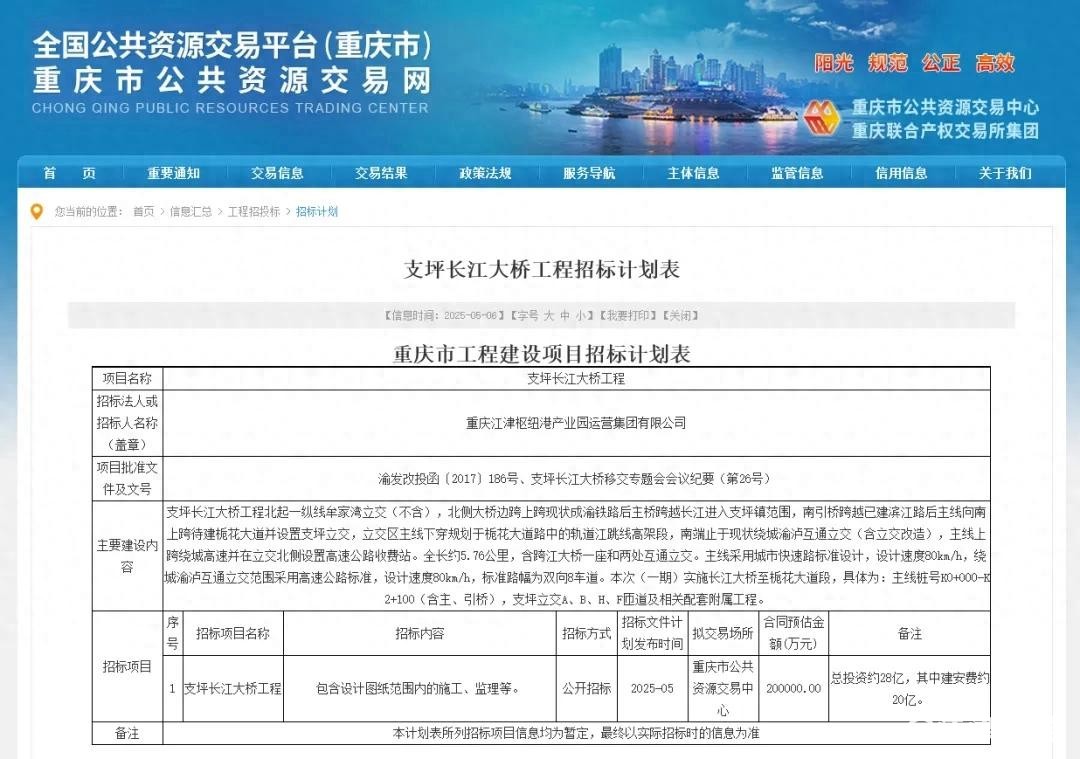Click the 2025-05 planned release date cell
Screen dimensions: 1080x759
click(x=652, y=688)
